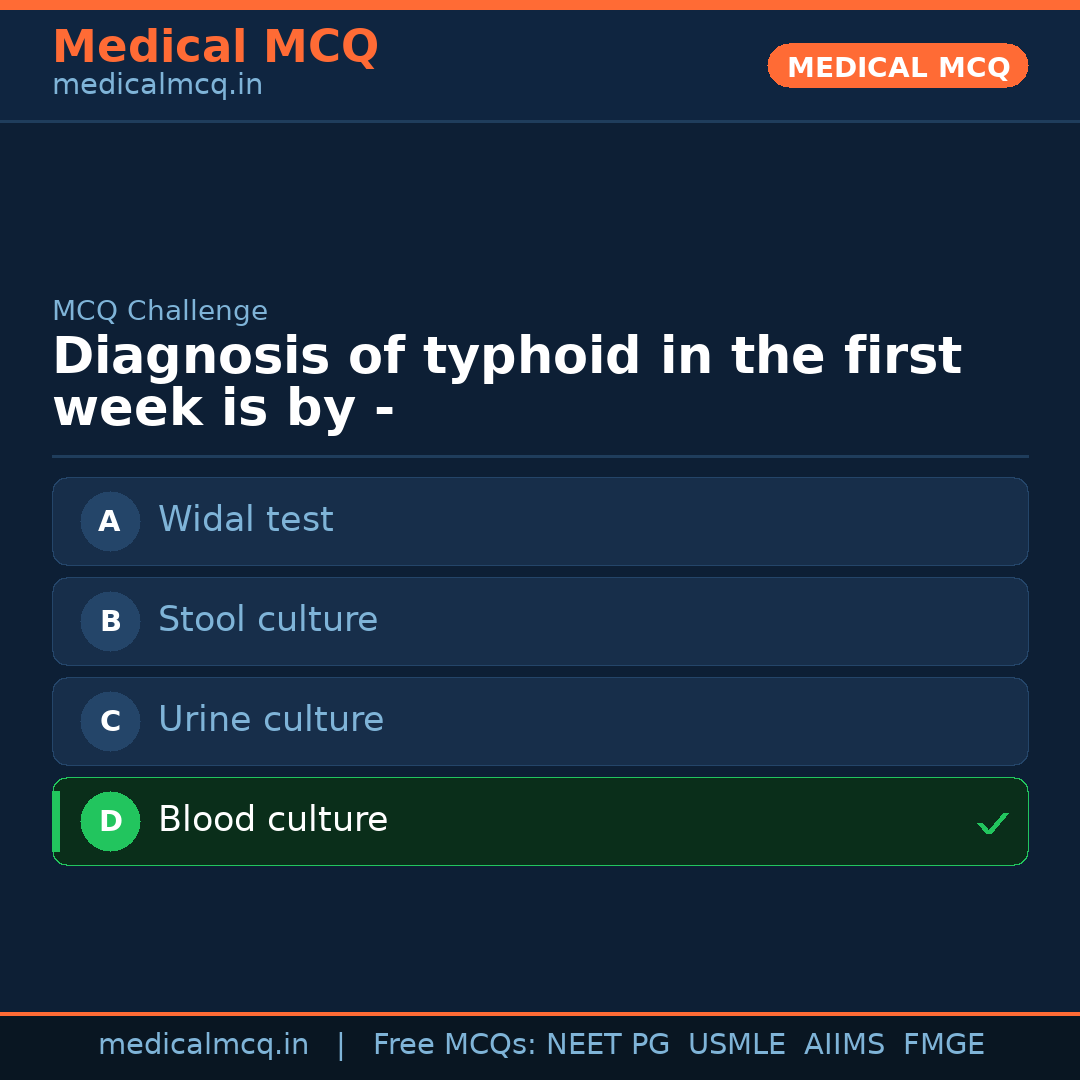Image resolution: width=1080 pixels, height=1080 pixels.
Task: Open the medicalmcq.in link in header
Action: pyautogui.click(x=157, y=84)
